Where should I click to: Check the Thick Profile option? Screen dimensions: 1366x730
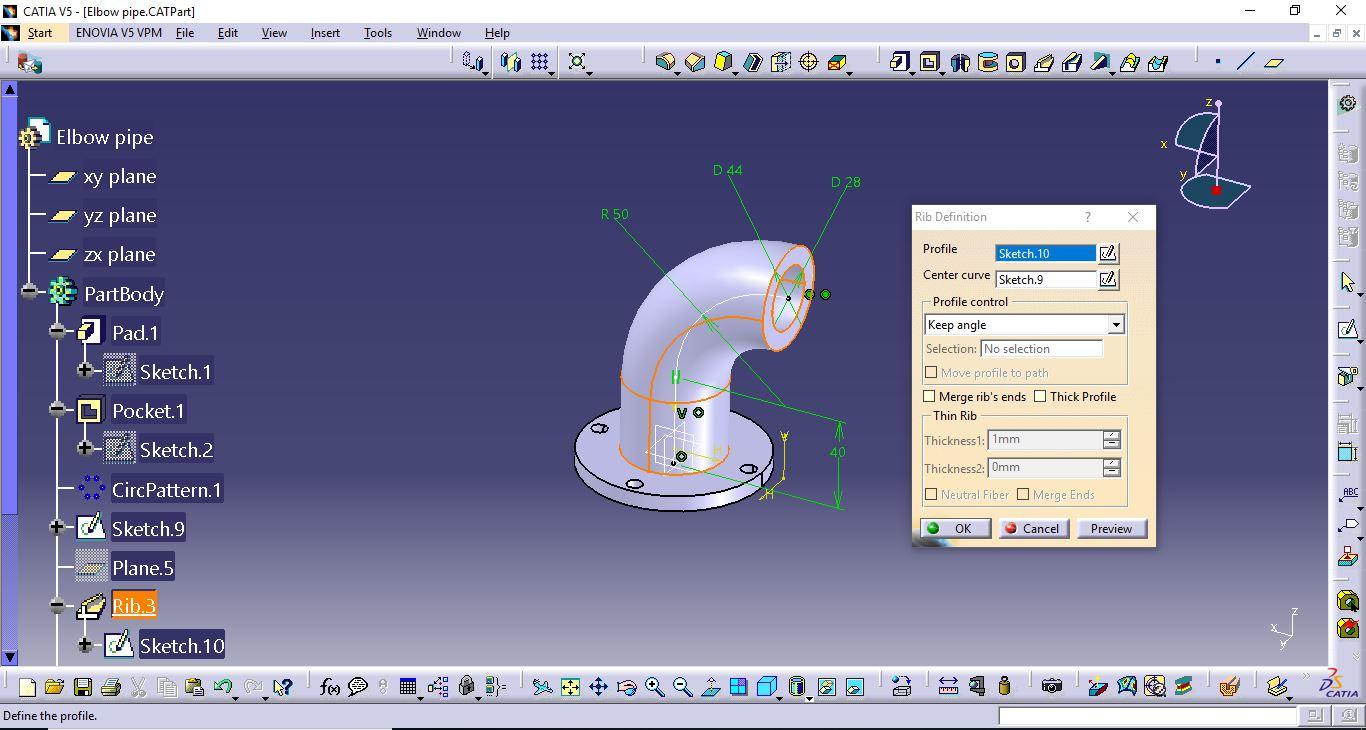click(1040, 397)
